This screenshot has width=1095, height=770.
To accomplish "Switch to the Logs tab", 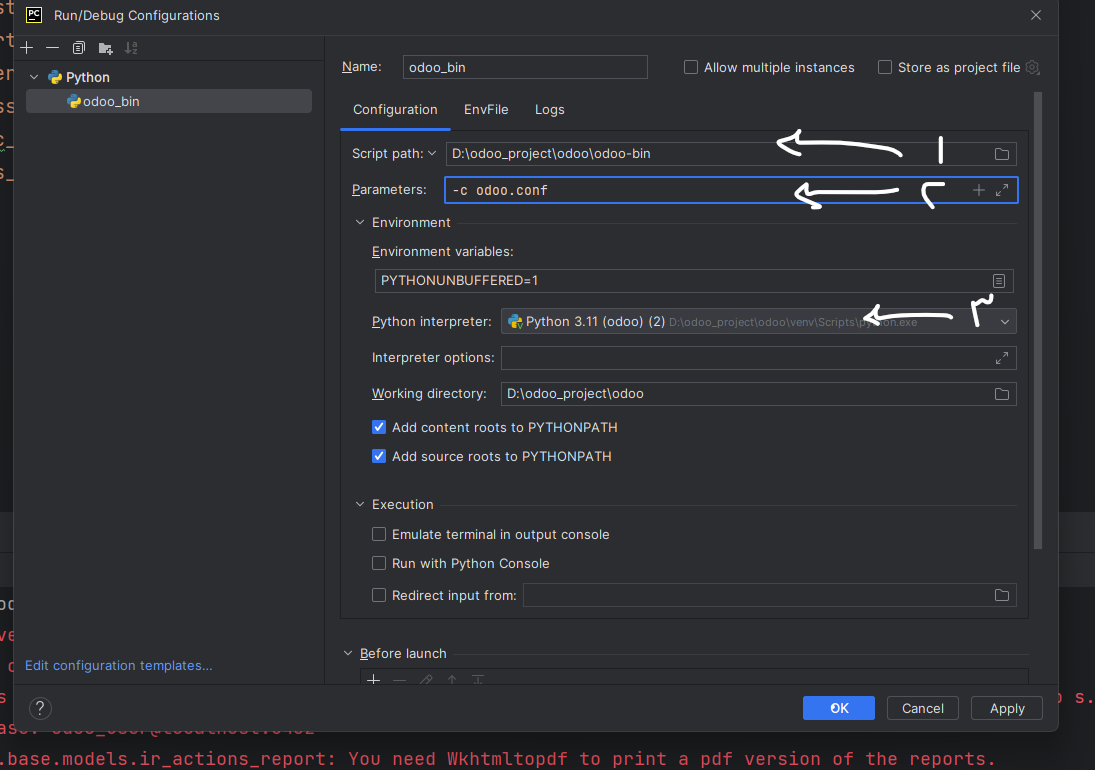I will point(550,110).
